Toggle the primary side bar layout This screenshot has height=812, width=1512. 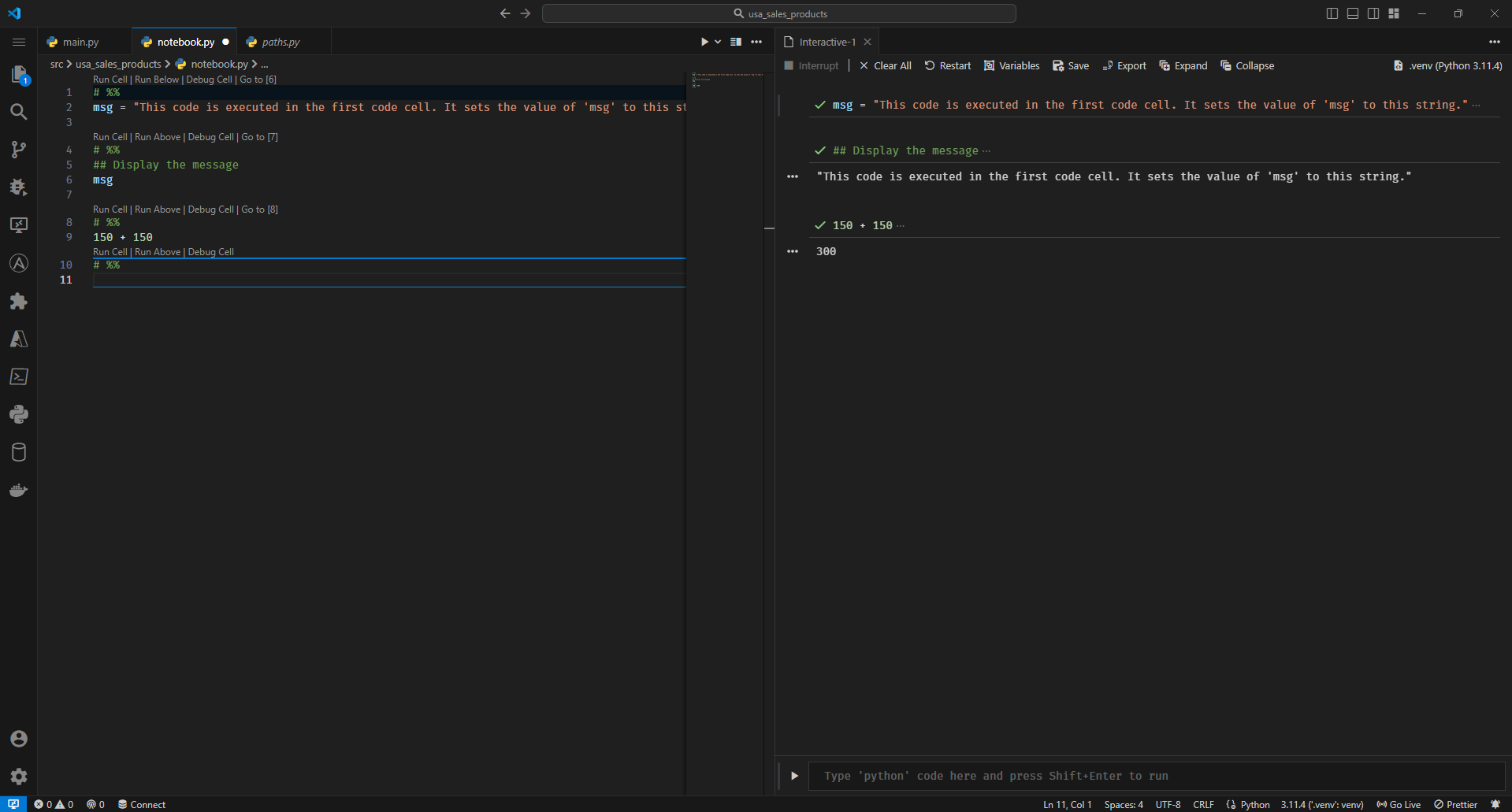[x=1332, y=13]
